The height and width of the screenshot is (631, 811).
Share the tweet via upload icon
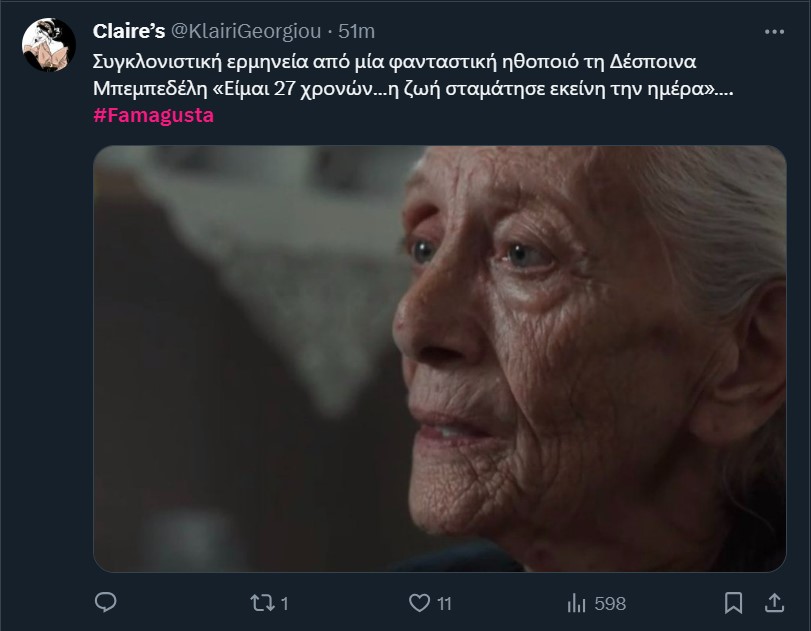point(774,603)
